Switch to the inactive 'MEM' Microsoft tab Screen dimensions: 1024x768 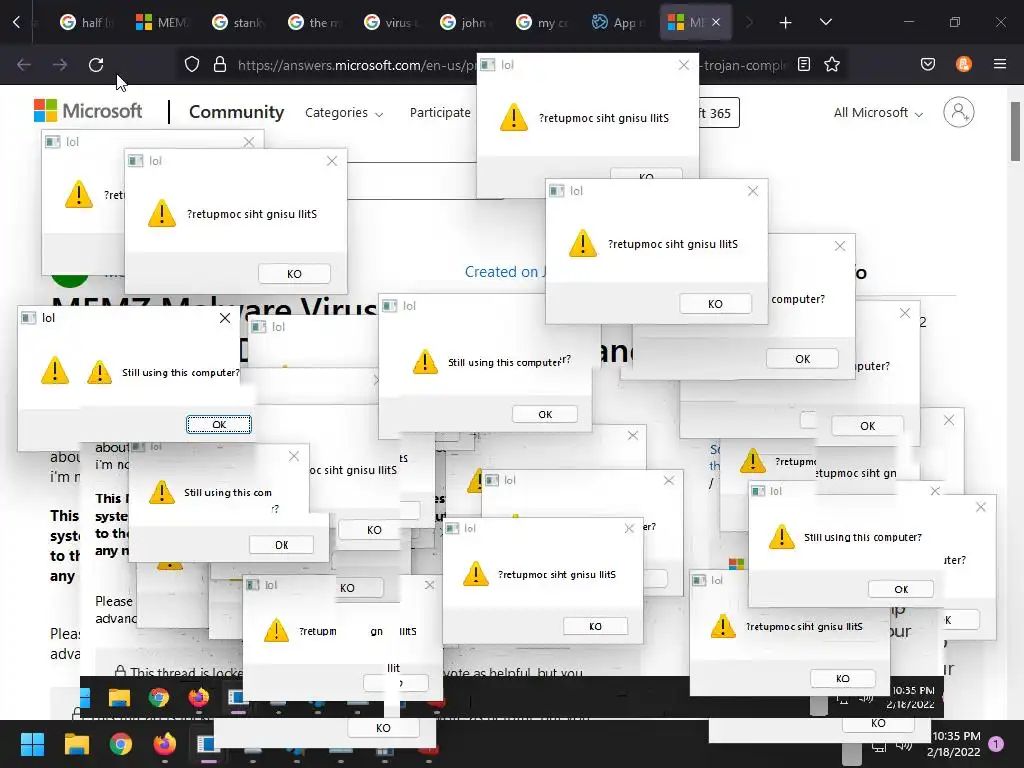(x=162, y=22)
